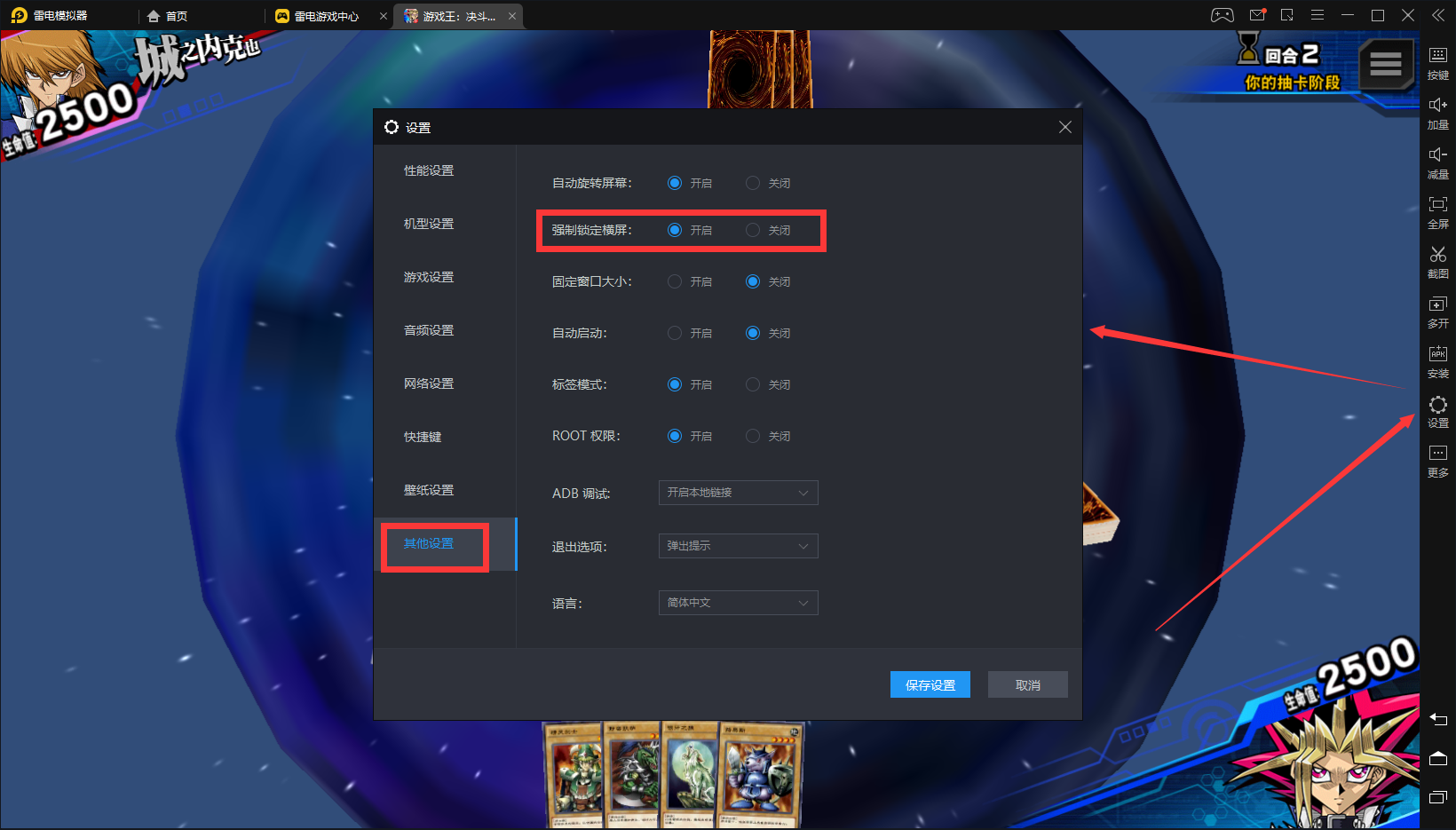Screen dimensions: 1456x830
Task: Open the in-game hamburger menu
Action: point(1385,64)
